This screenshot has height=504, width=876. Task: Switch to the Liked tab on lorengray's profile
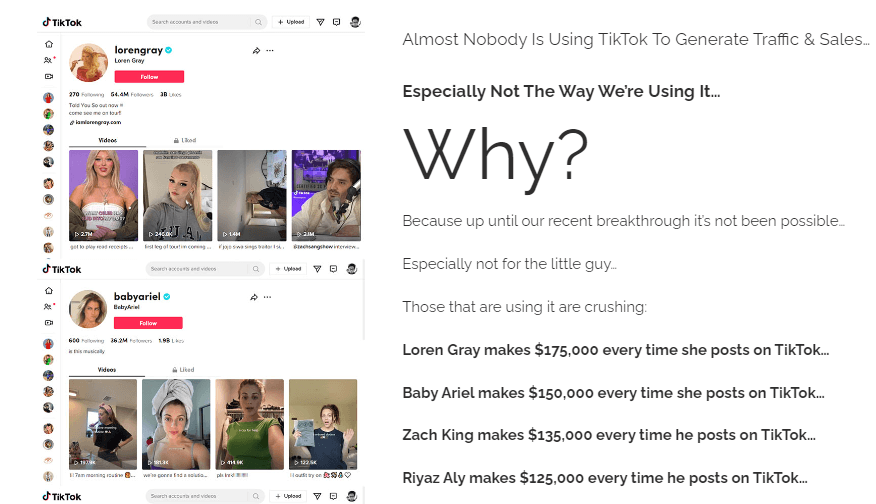point(185,141)
